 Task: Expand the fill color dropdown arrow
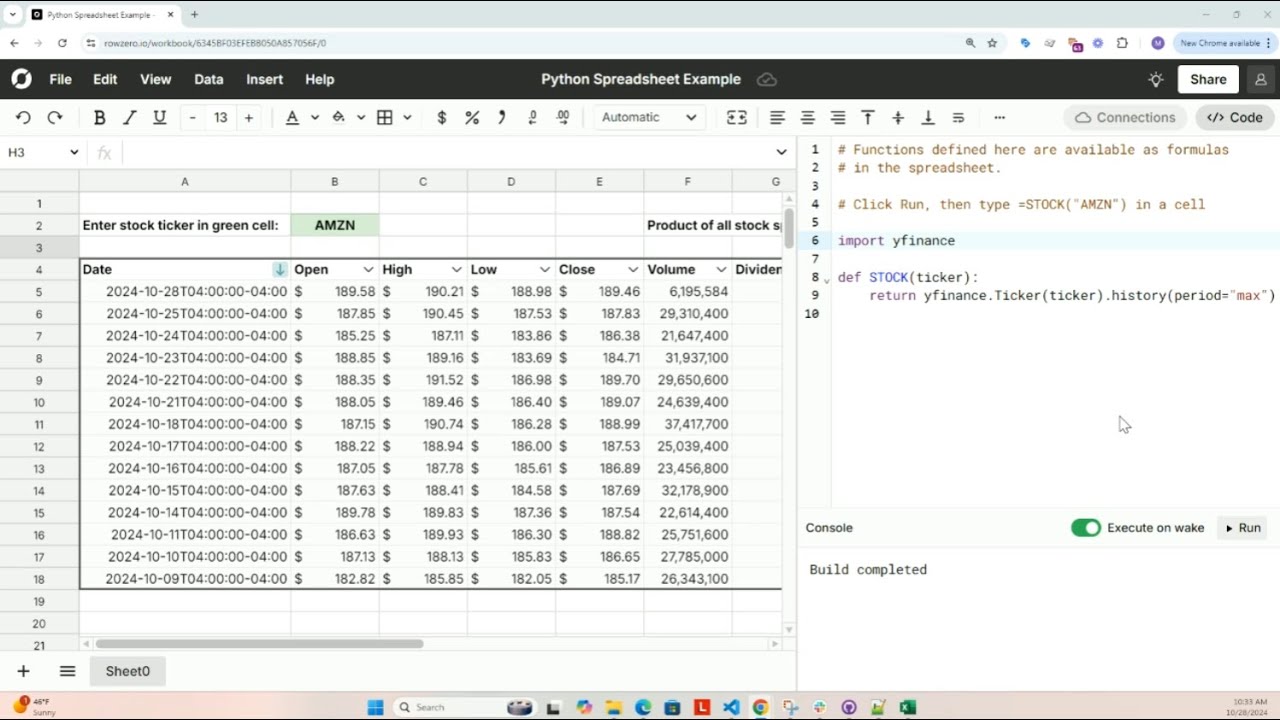[361, 118]
